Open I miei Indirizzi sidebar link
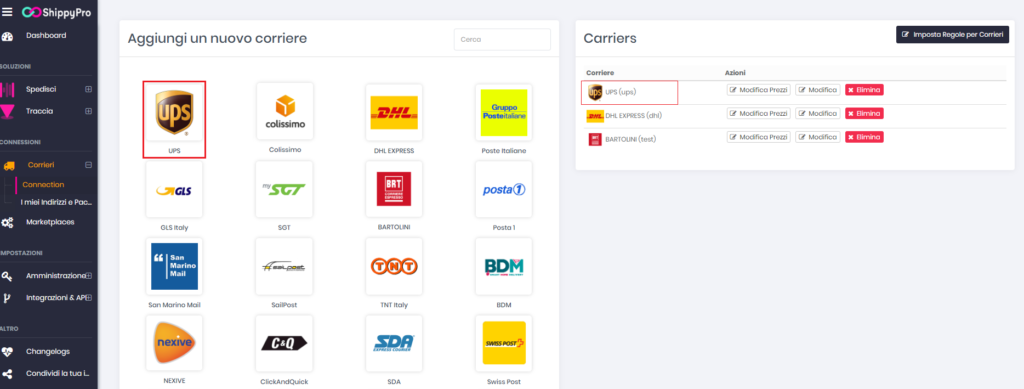 tap(56, 202)
